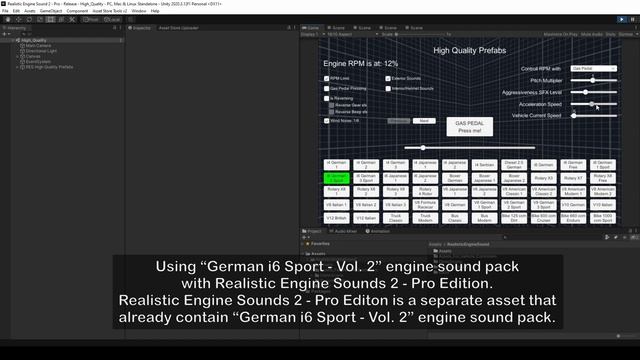
Task: Click the EventSystem object icon
Action: pyautogui.click(x=23, y=62)
